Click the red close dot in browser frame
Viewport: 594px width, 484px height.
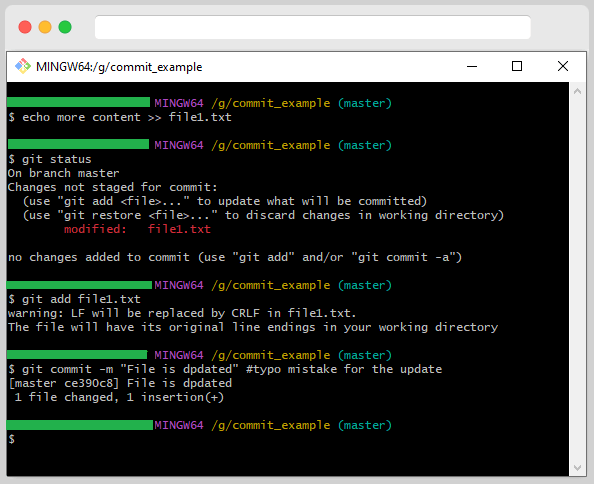pyautogui.click(x=25, y=27)
